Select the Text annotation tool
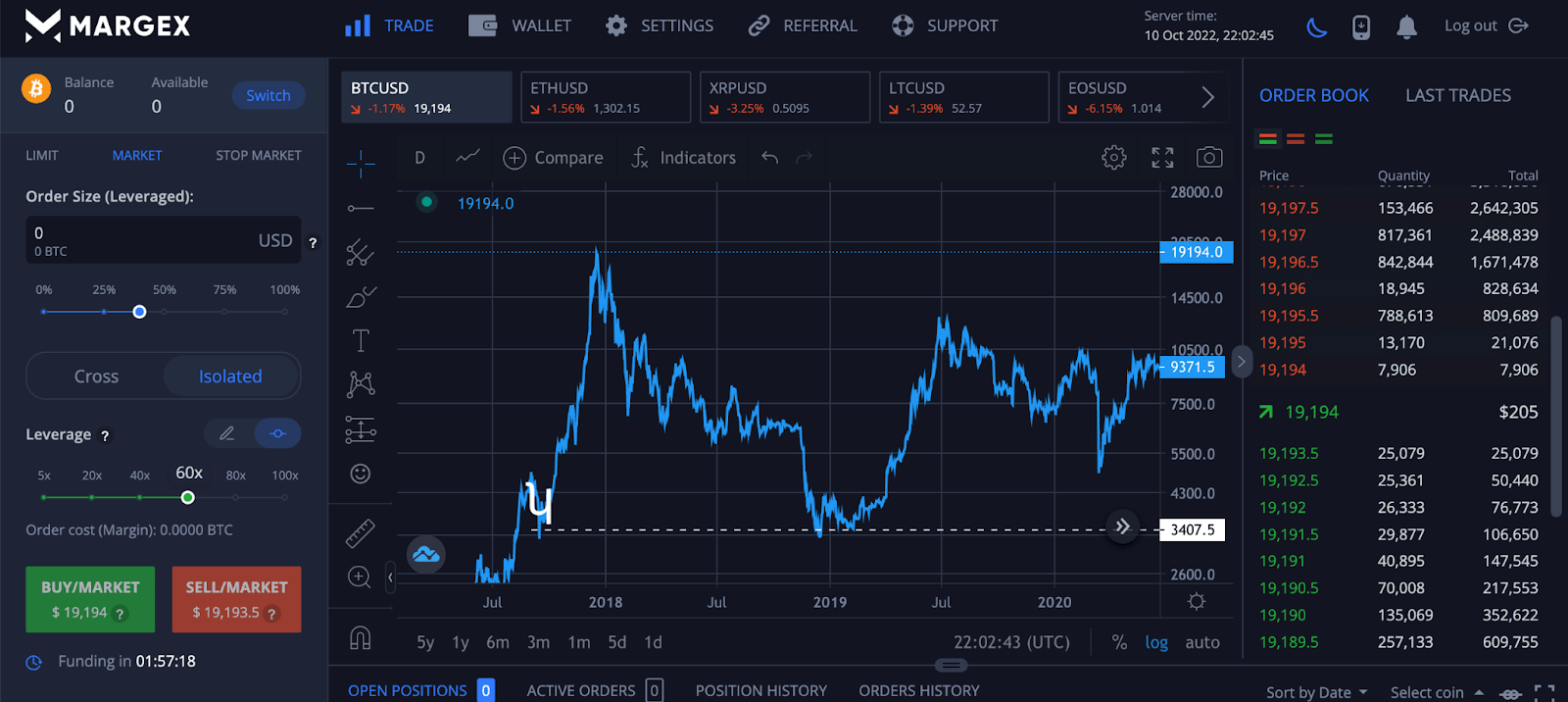 click(x=361, y=340)
